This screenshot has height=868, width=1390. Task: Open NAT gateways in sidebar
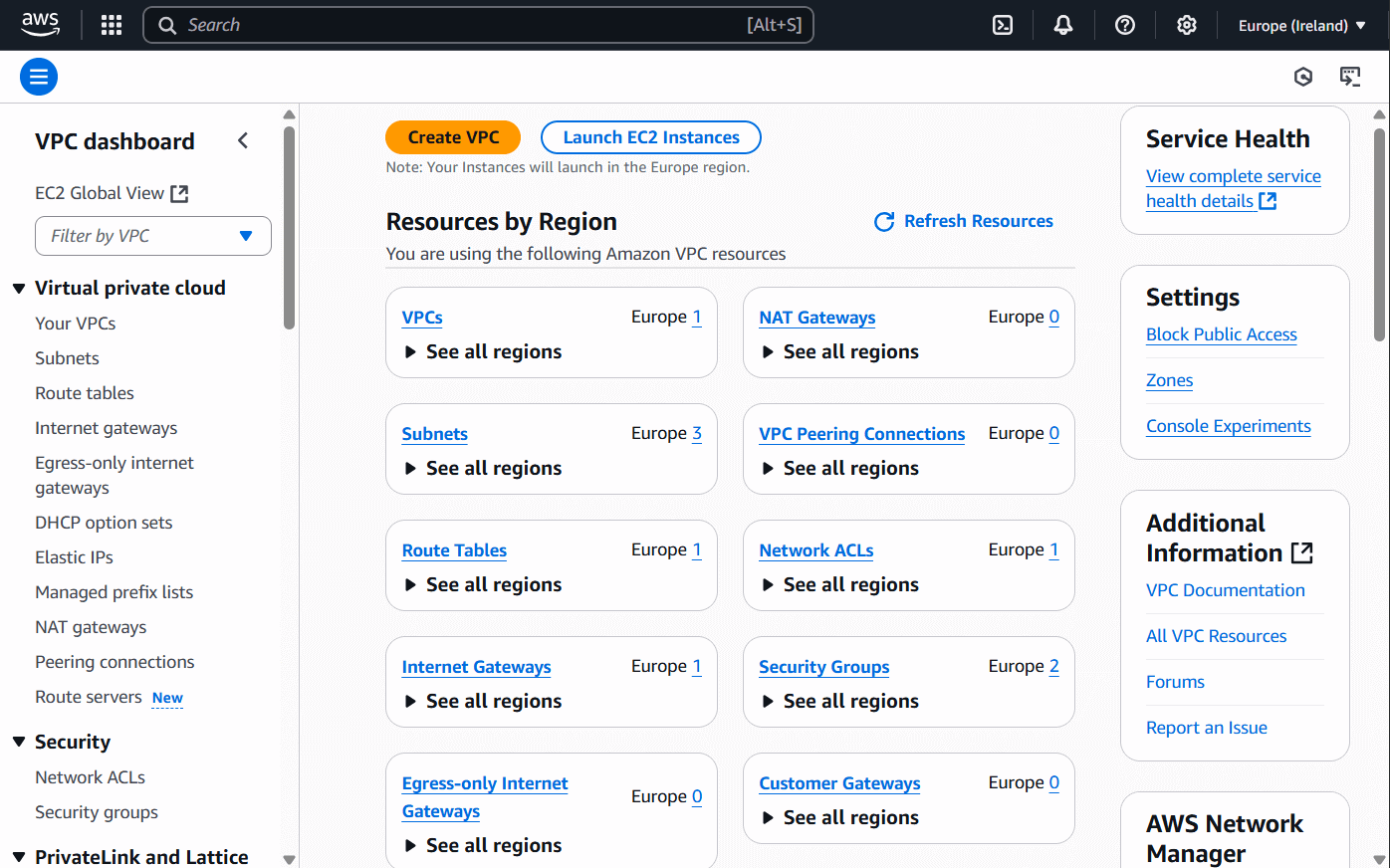tap(91, 627)
